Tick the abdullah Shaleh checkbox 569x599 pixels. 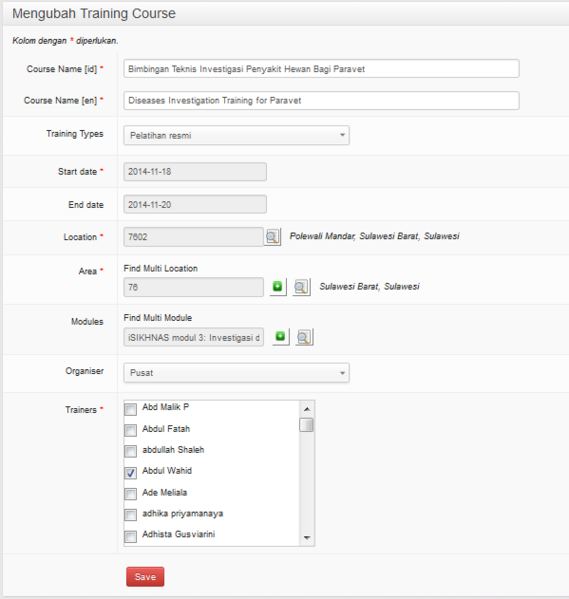tap(130, 451)
